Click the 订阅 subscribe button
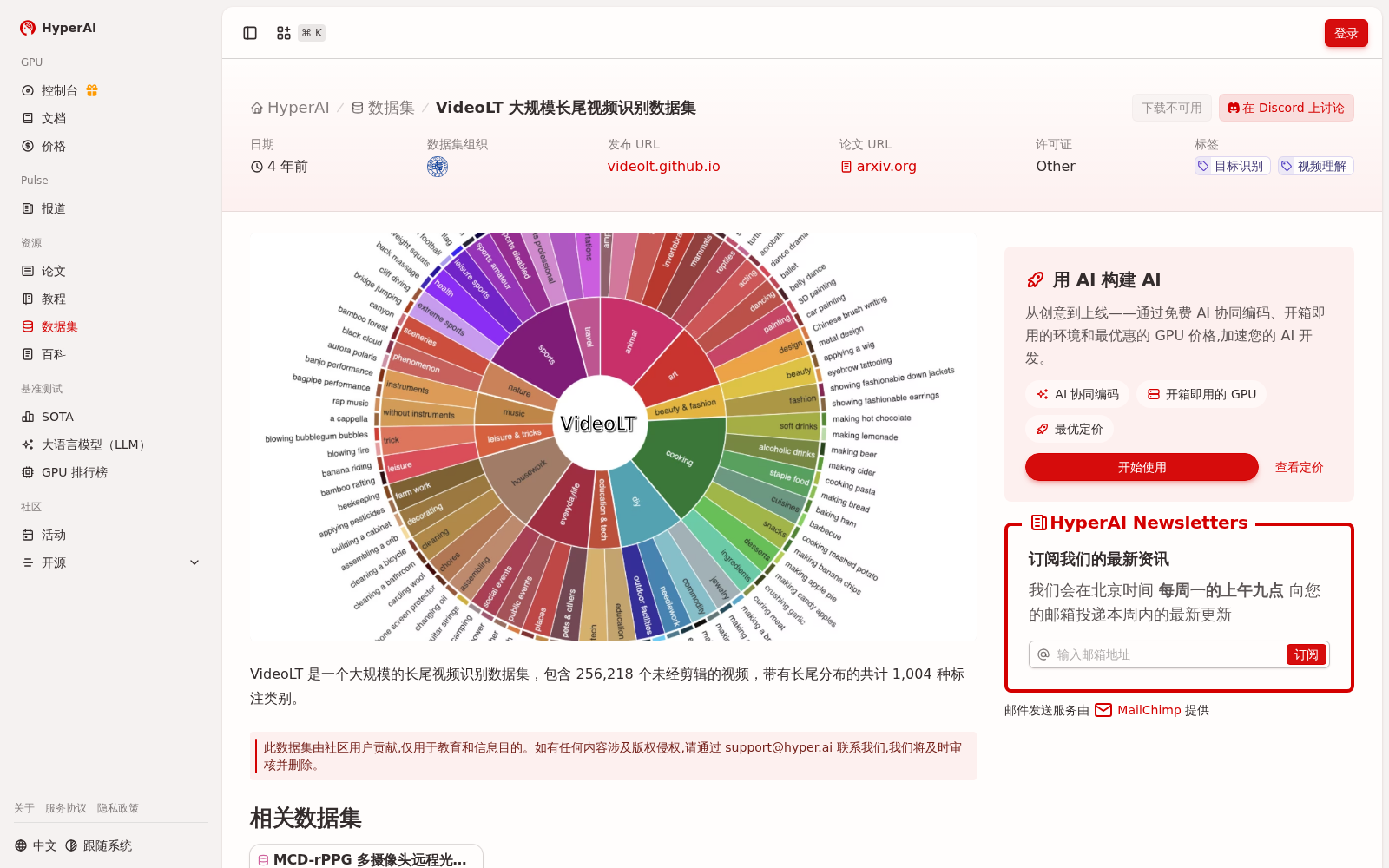The height and width of the screenshot is (868, 1389). (x=1307, y=654)
